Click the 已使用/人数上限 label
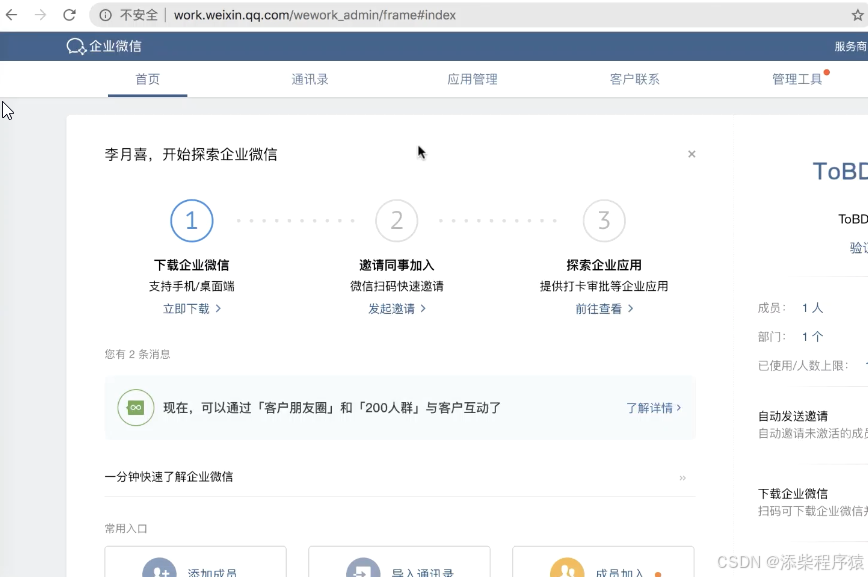The height and width of the screenshot is (577, 868). [803, 365]
